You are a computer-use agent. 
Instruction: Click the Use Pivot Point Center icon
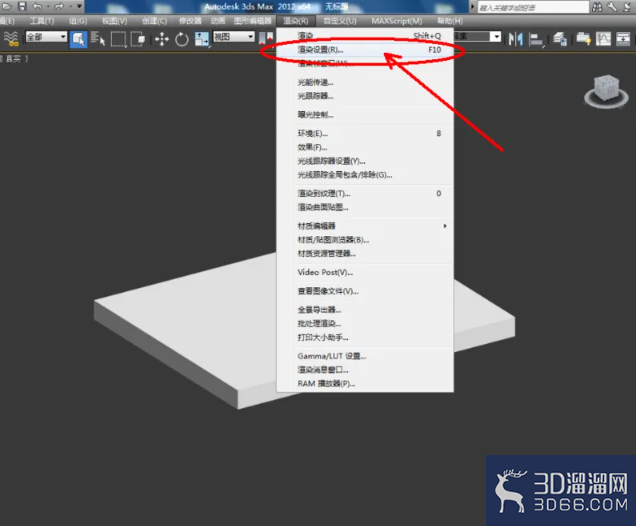click(x=266, y=39)
